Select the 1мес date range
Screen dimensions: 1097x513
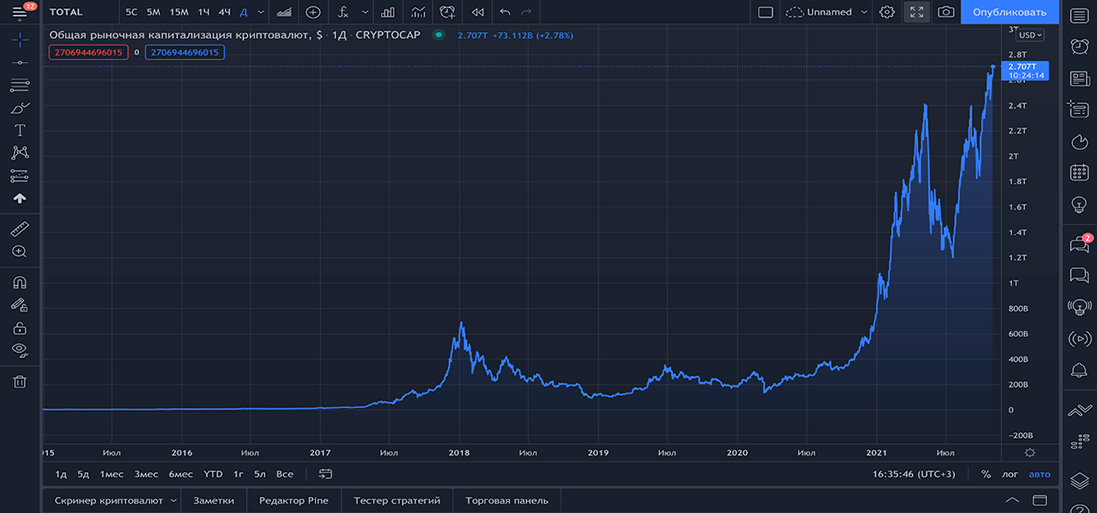111,474
